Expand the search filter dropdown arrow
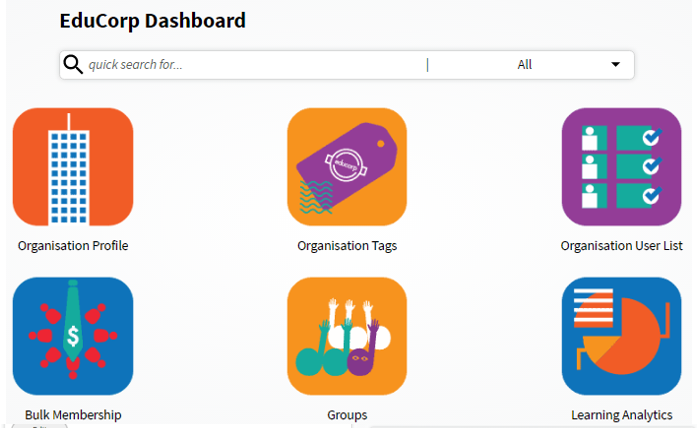This screenshot has height=428, width=697. click(615, 64)
